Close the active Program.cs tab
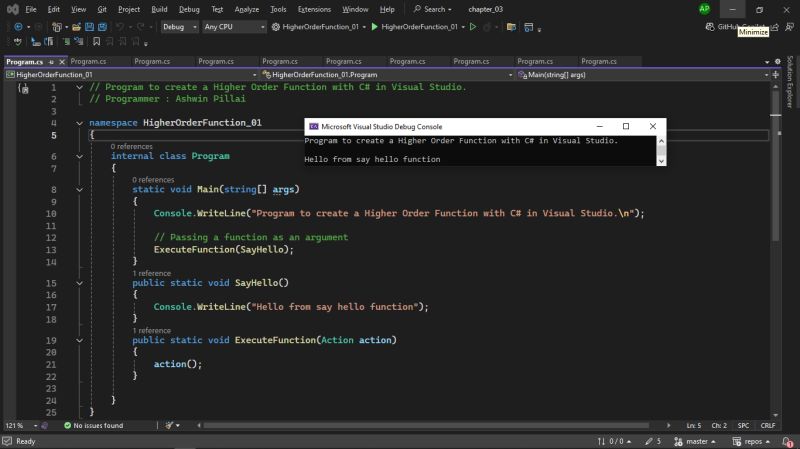This screenshot has height=449, width=800. point(62,62)
